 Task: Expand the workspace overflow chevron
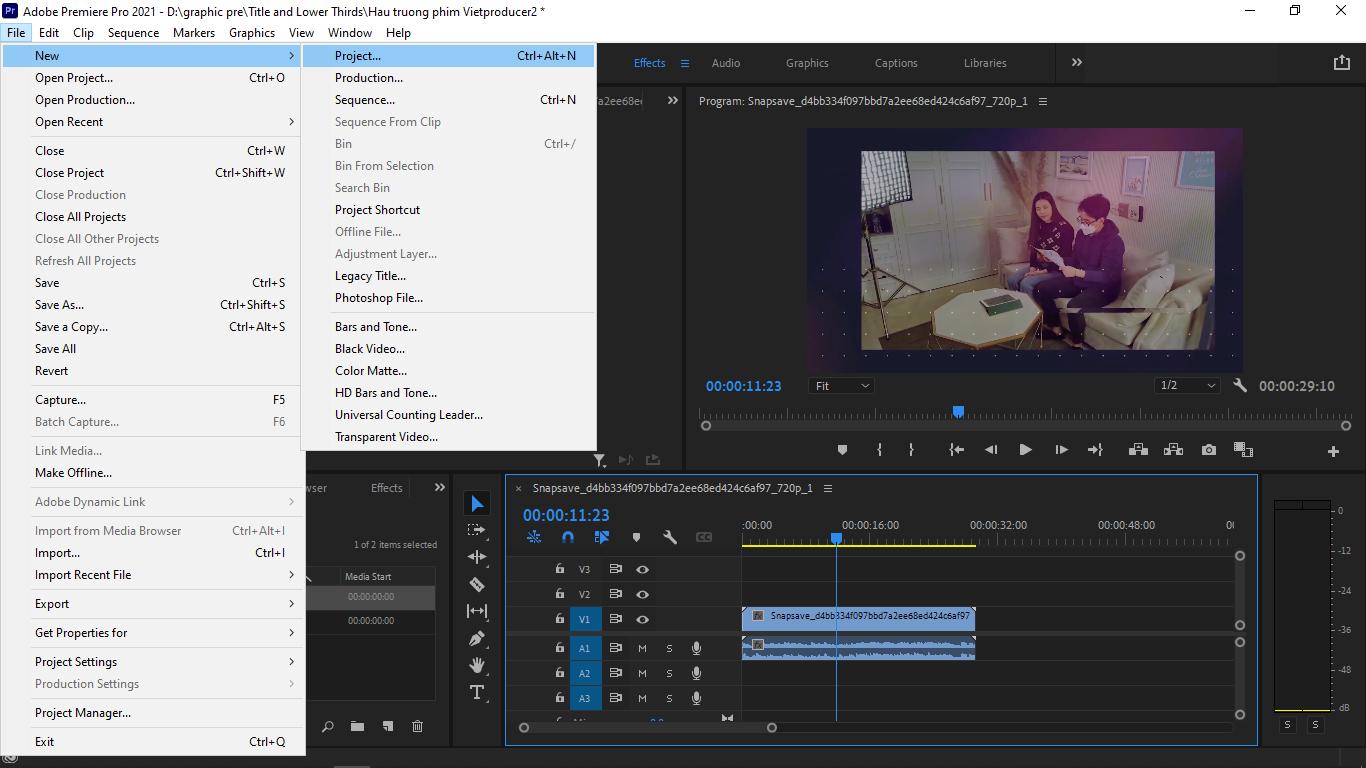pyautogui.click(x=1077, y=62)
